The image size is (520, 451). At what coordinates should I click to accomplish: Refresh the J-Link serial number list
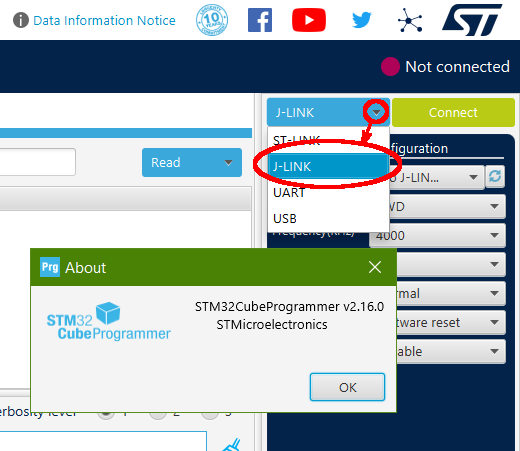(x=495, y=176)
